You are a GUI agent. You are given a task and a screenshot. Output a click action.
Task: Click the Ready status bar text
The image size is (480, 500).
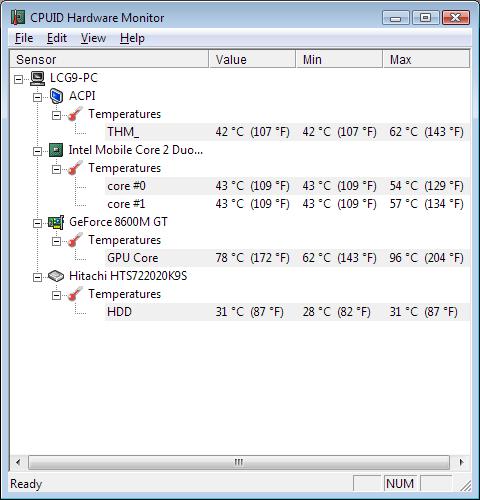[26, 484]
